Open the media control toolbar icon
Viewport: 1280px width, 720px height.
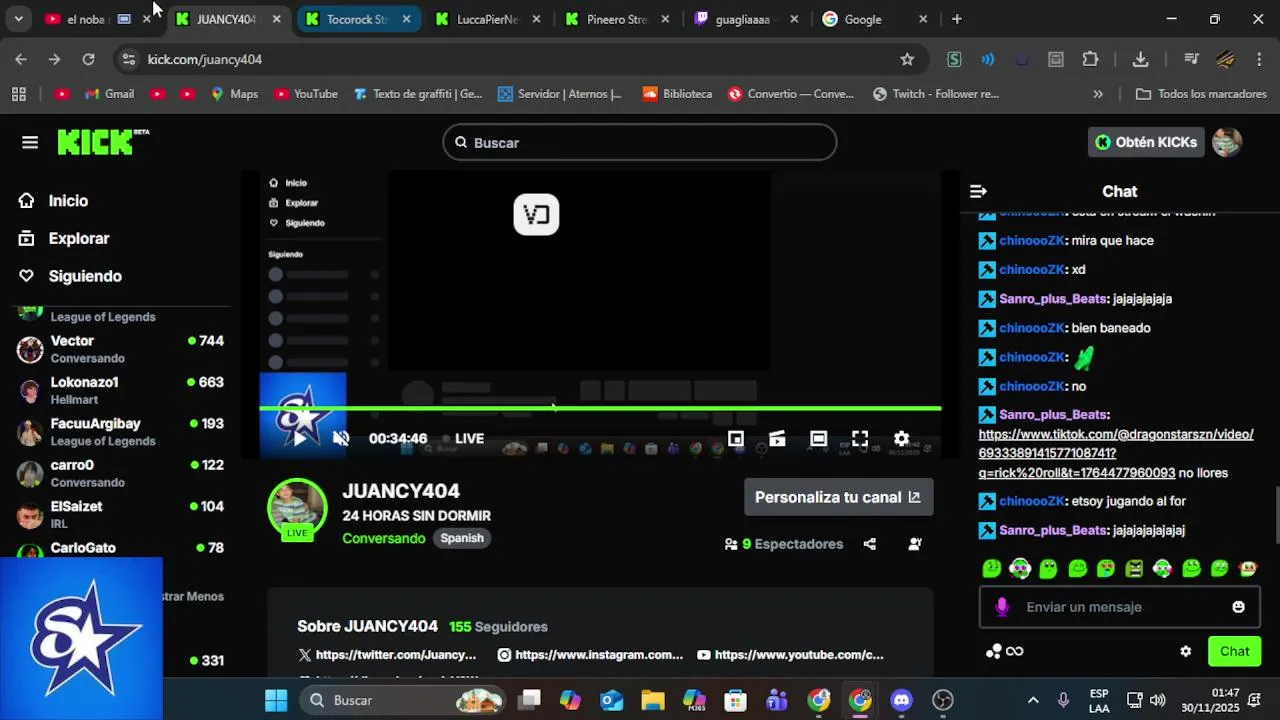pos(1191,59)
